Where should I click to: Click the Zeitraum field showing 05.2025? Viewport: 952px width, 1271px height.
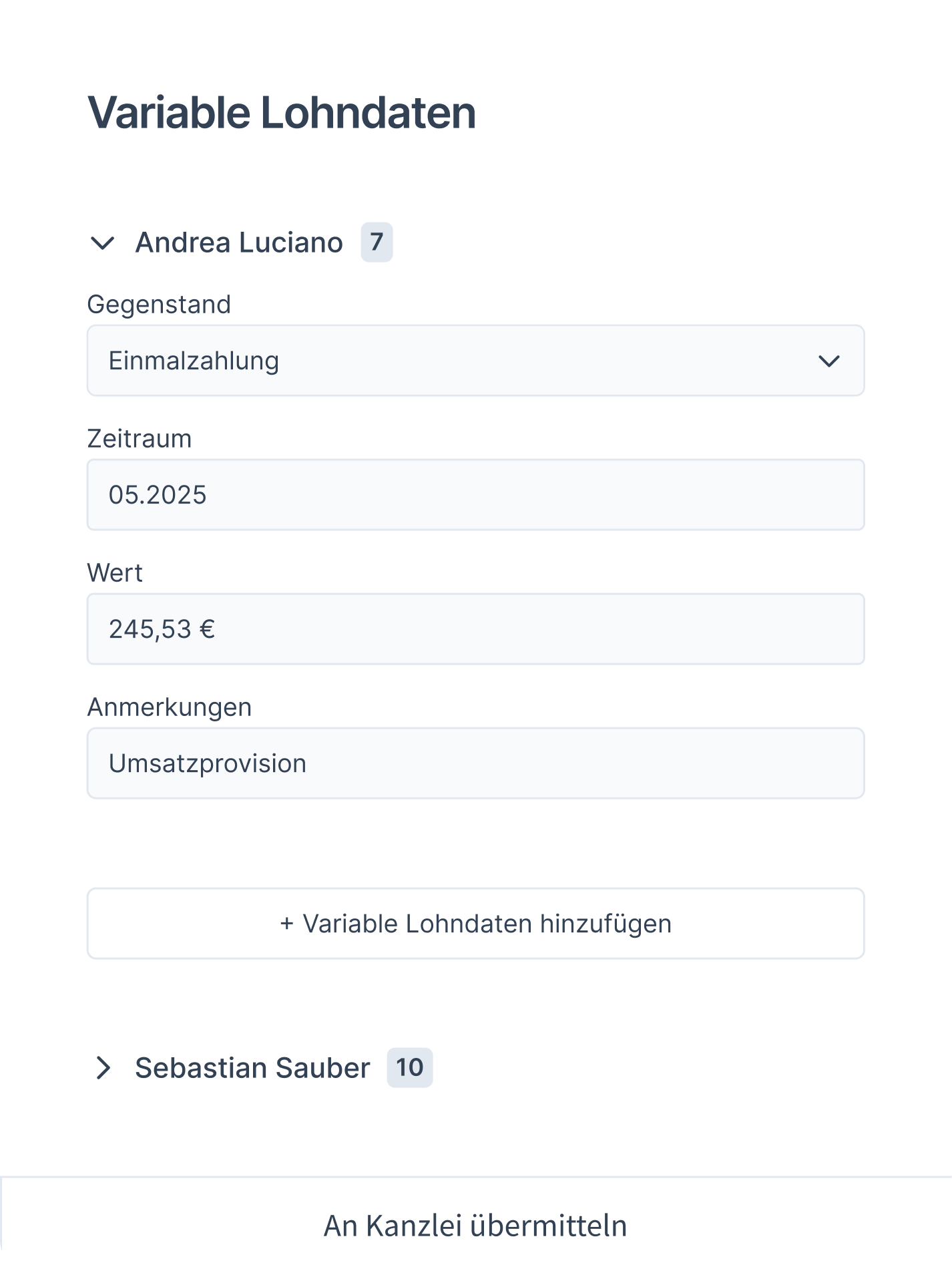tap(475, 494)
